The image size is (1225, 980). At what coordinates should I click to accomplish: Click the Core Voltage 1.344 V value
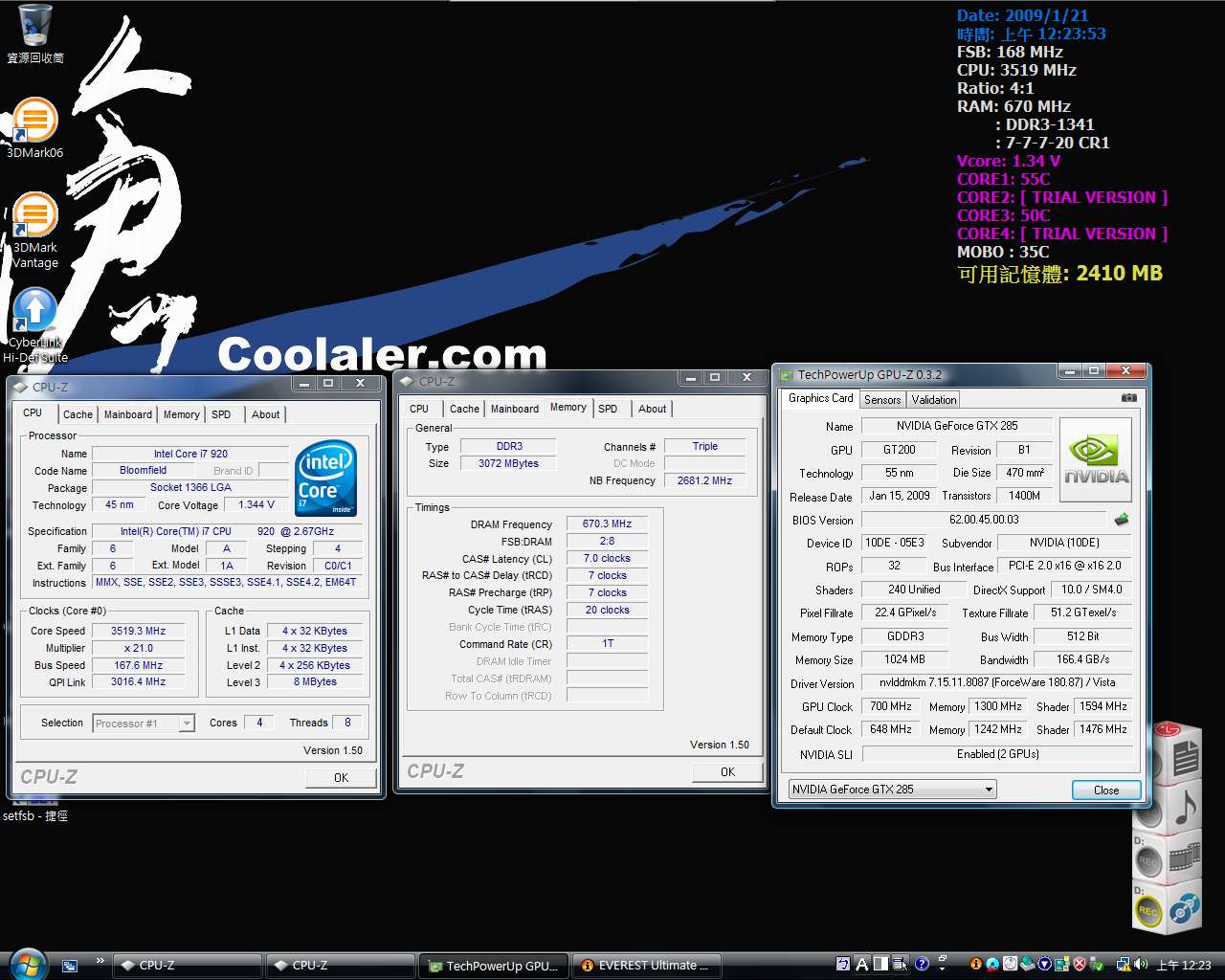coord(256,504)
